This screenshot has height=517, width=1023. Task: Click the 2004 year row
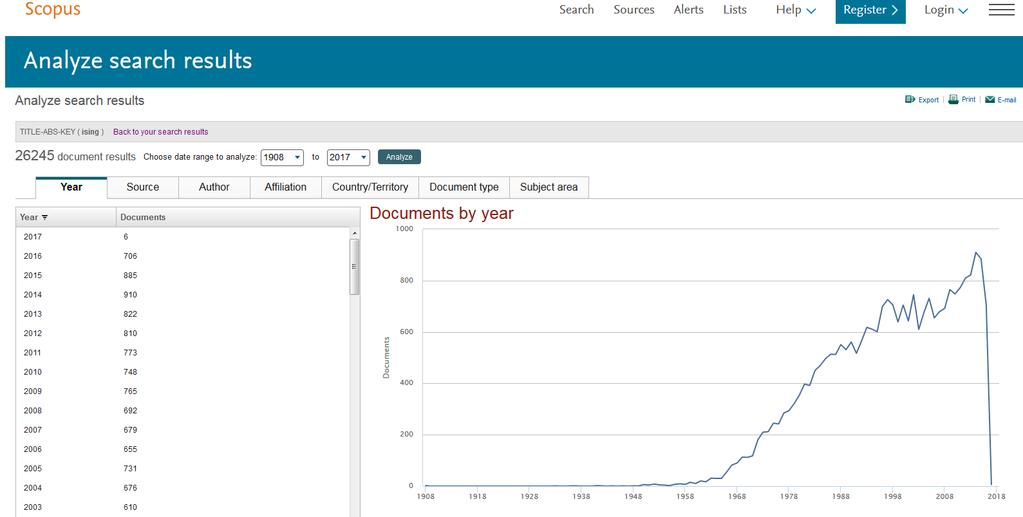[x=183, y=488]
